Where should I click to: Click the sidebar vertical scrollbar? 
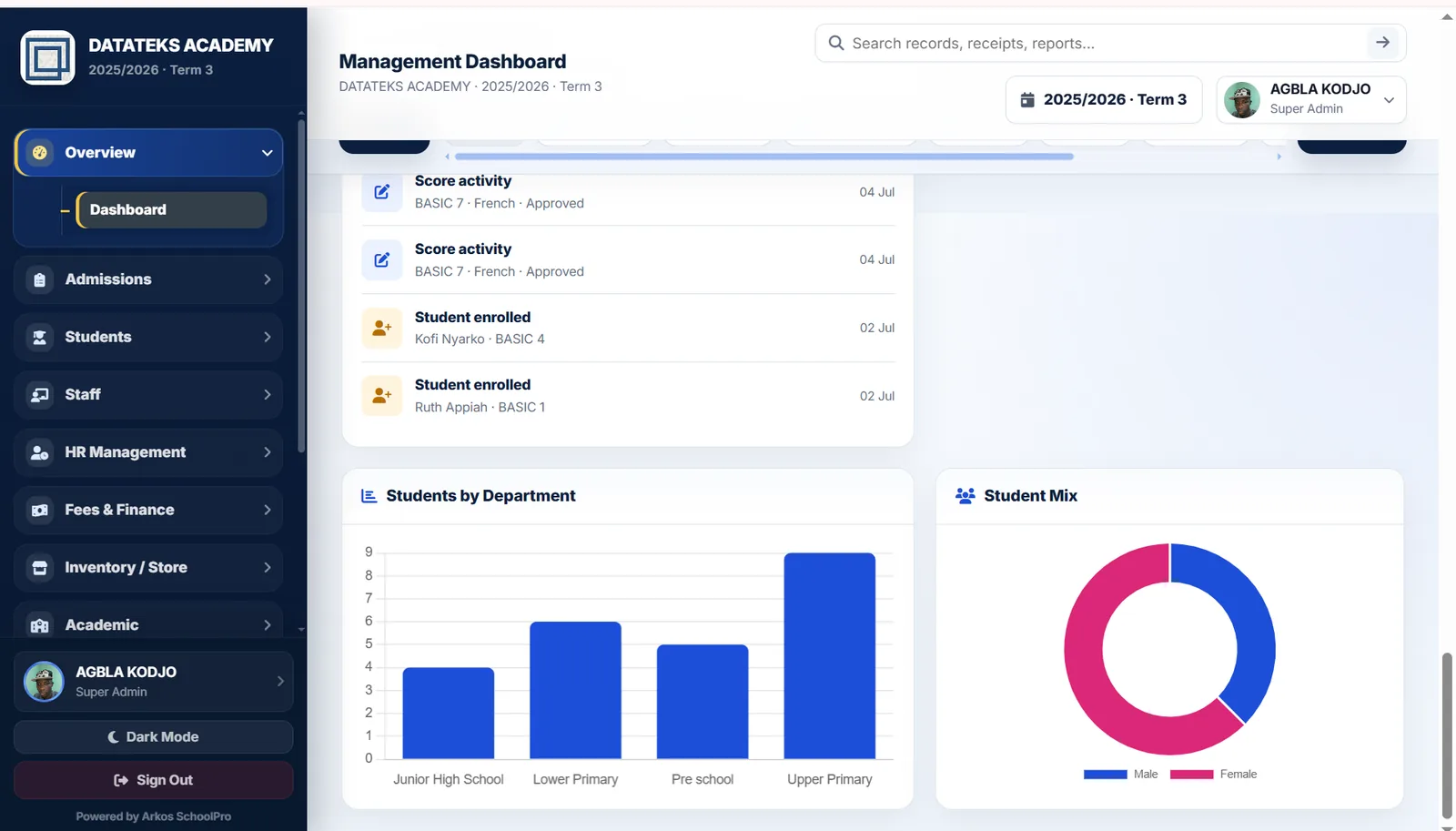tap(301, 285)
